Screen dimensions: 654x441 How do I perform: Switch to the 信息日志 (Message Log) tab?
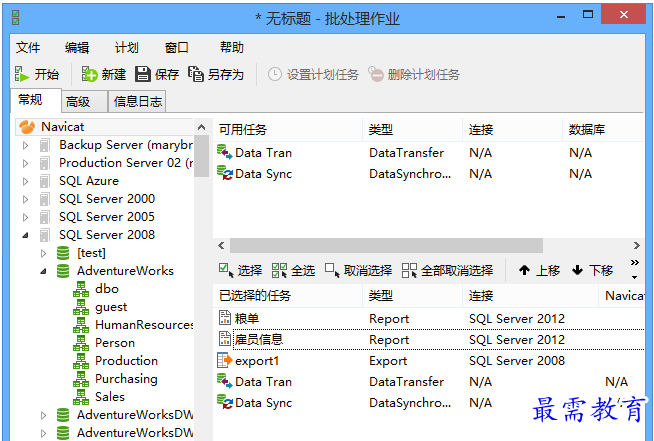137,102
